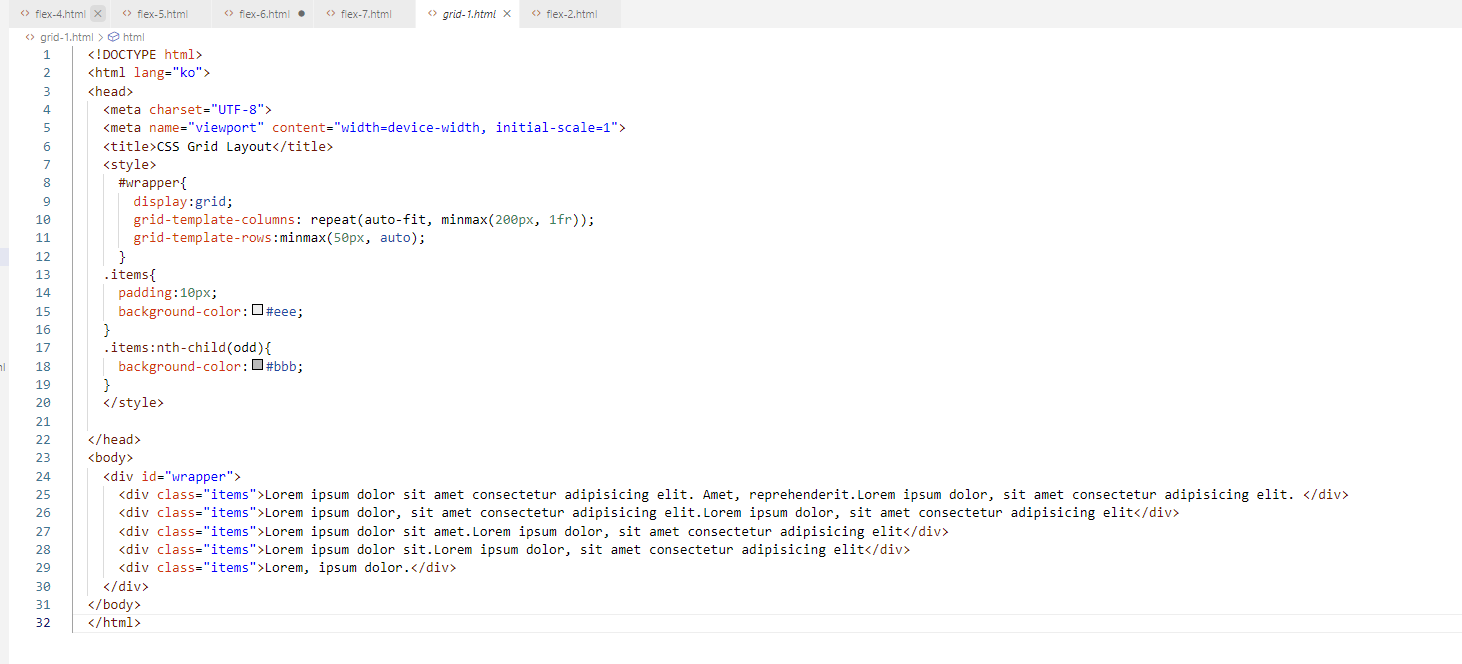Screen dimensions: 1462x664
Task: Open color picker for #eee swatch
Action: pos(258,310)
